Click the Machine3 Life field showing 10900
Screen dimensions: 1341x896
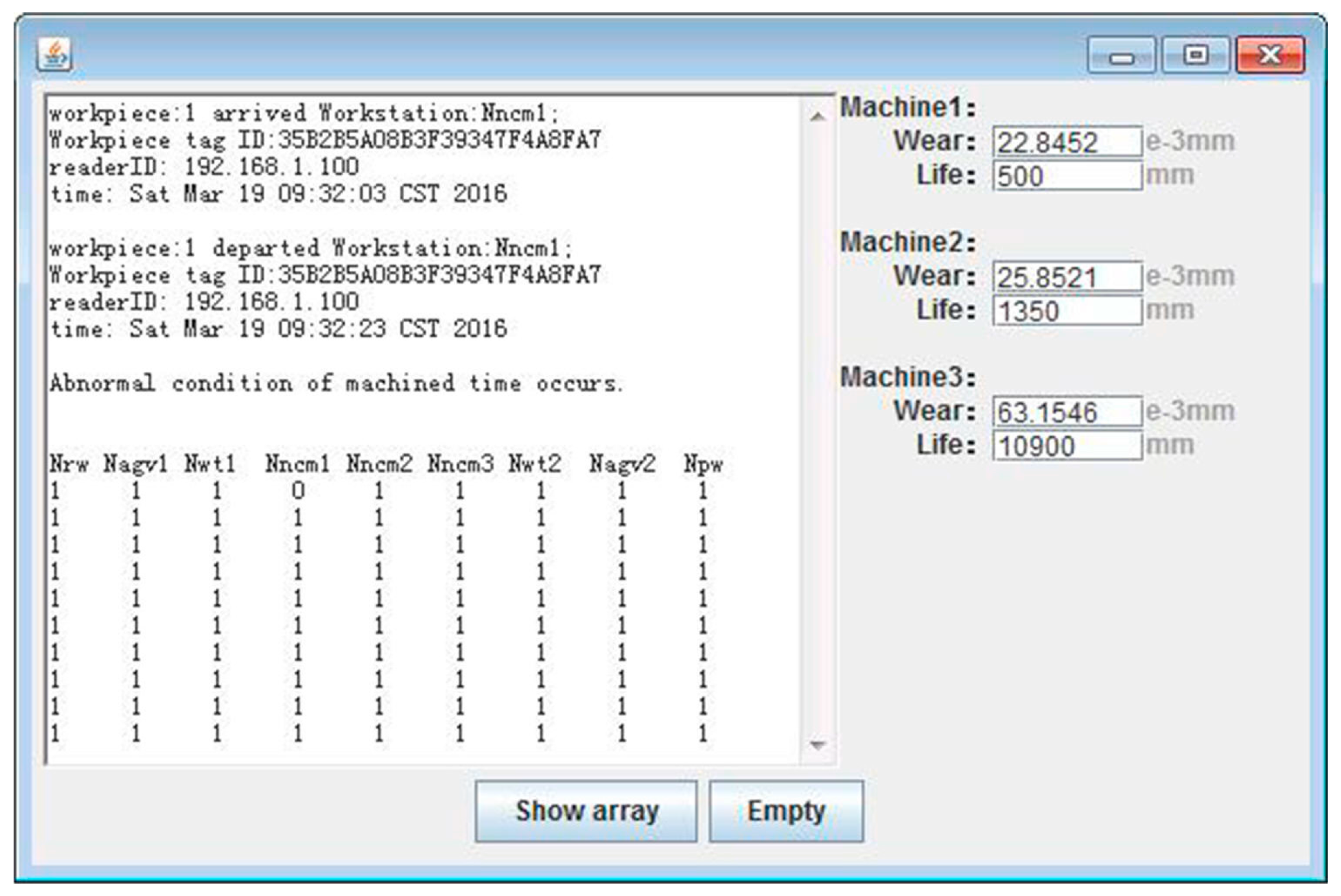(1066, 446)
